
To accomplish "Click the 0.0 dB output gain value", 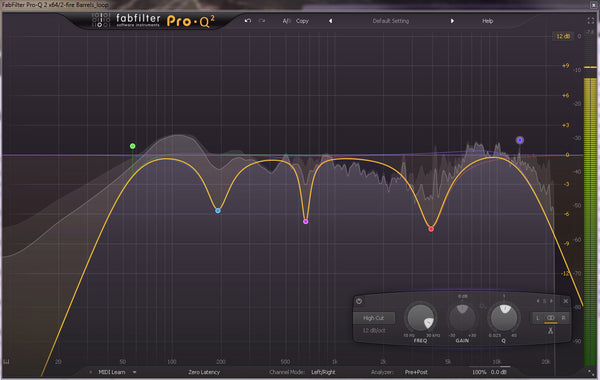I will (x=499, y=372).
